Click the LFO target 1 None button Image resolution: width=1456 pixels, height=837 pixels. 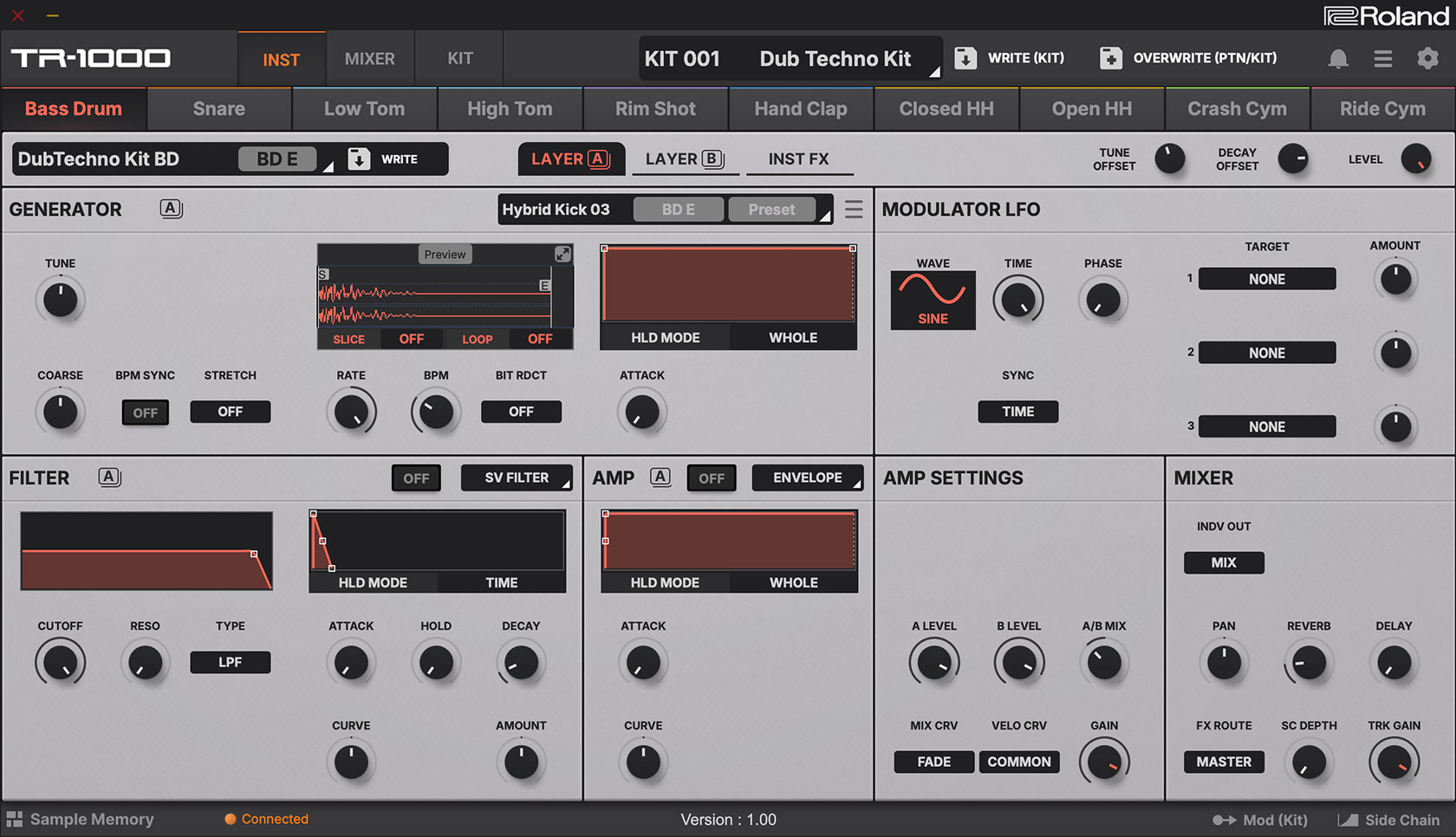[1266, 279]
